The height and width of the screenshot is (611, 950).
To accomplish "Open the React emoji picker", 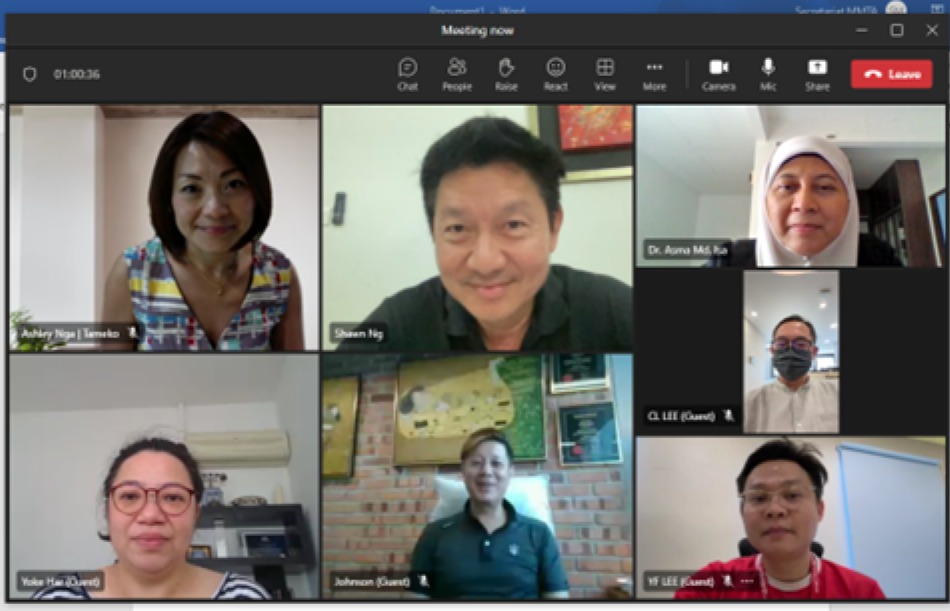I will 556,74.
